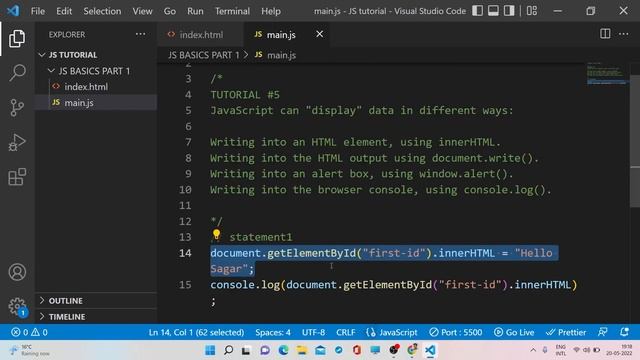Click the Visual Studio Code taskbar icon
The image size is (640, 360).
coord(430,350)
